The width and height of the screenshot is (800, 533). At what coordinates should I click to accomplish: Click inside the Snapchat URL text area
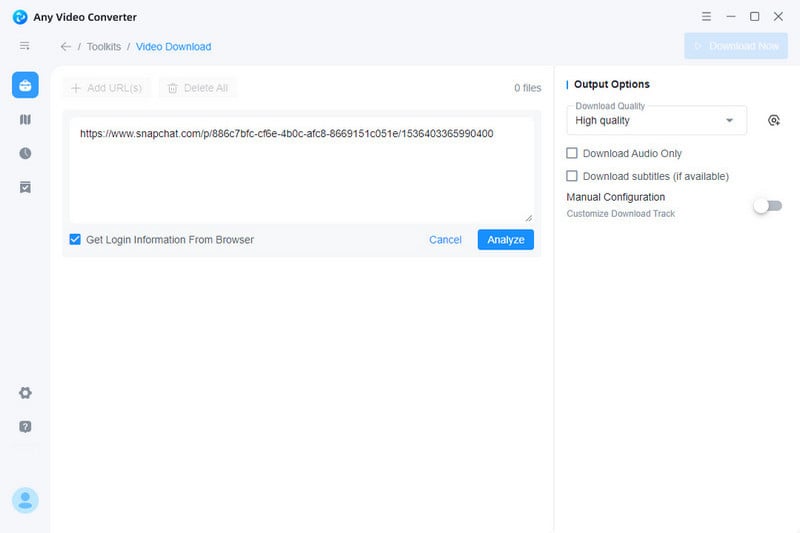[302, 170]
